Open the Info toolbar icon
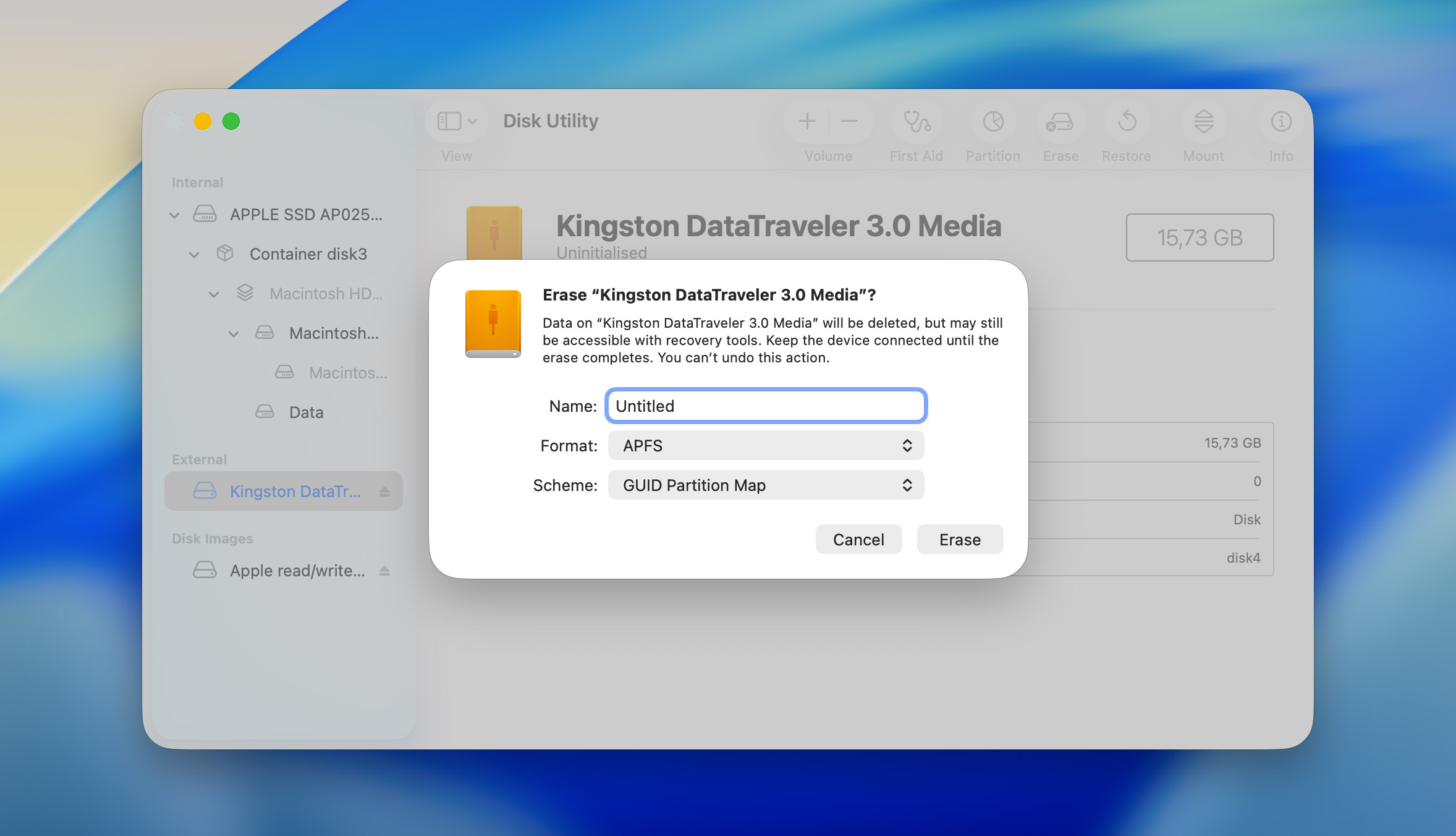Screen dimensions: 1456x836 [1281, 121]
